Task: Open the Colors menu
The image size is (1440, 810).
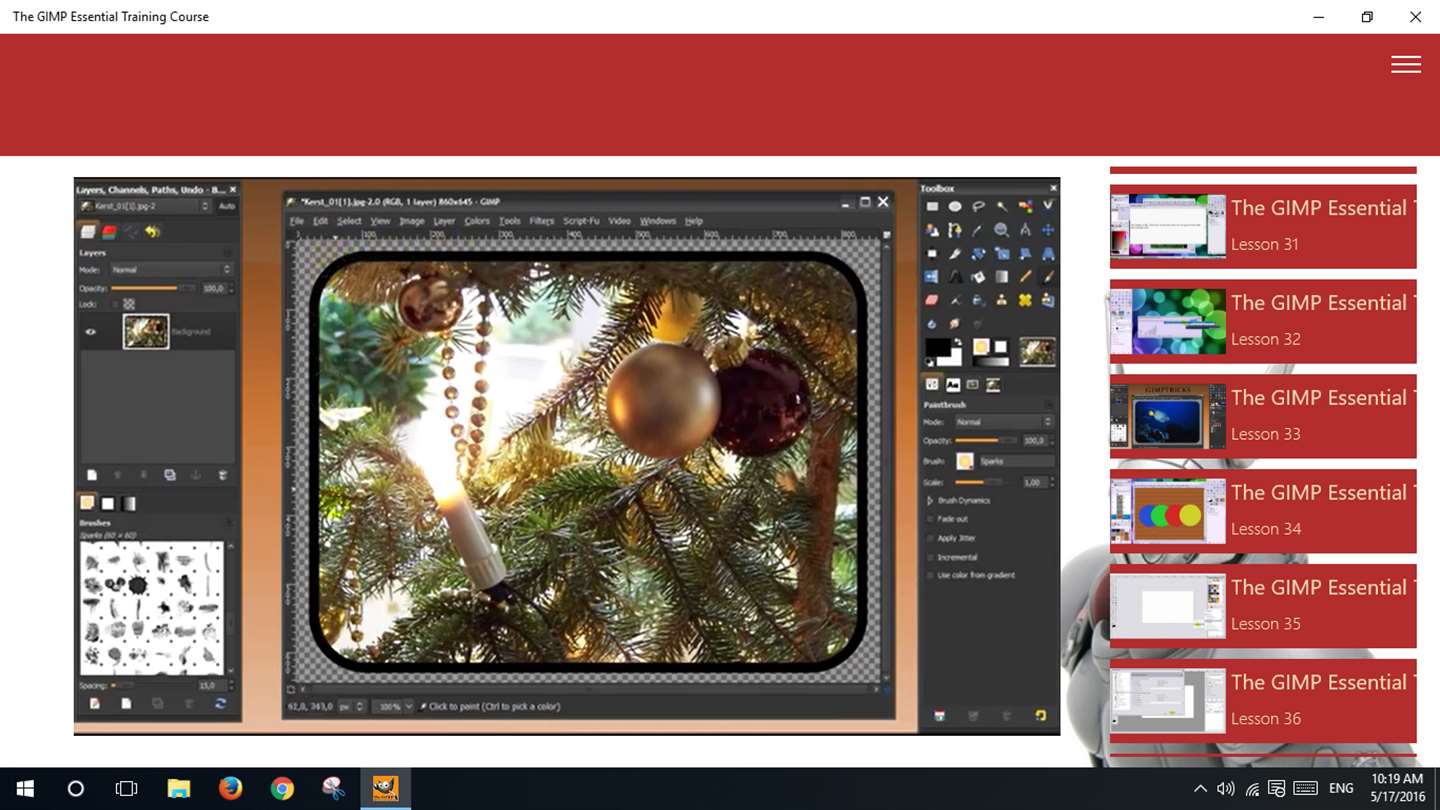Action: click(477, 221)
